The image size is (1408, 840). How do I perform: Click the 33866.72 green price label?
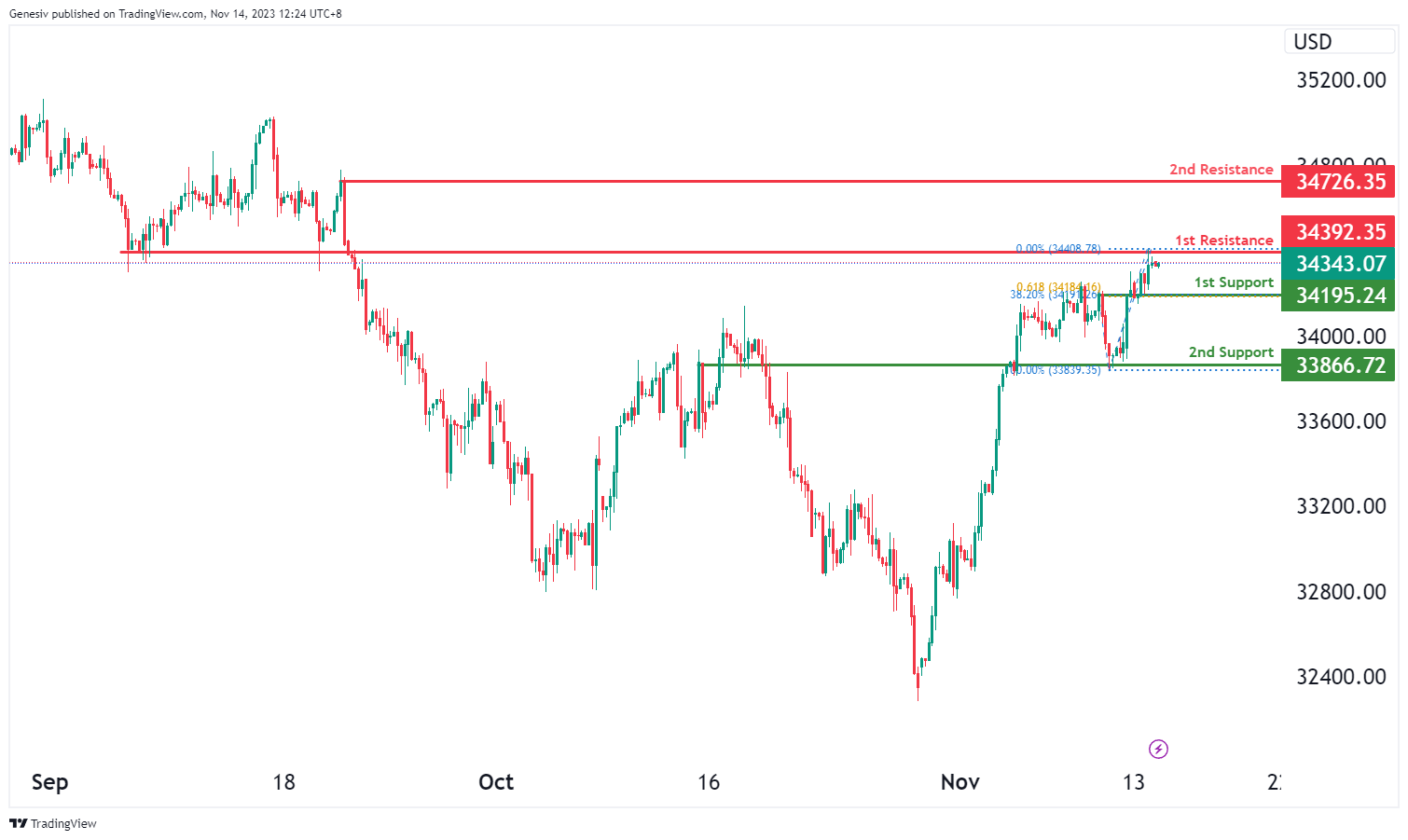tap(1338, 365)
